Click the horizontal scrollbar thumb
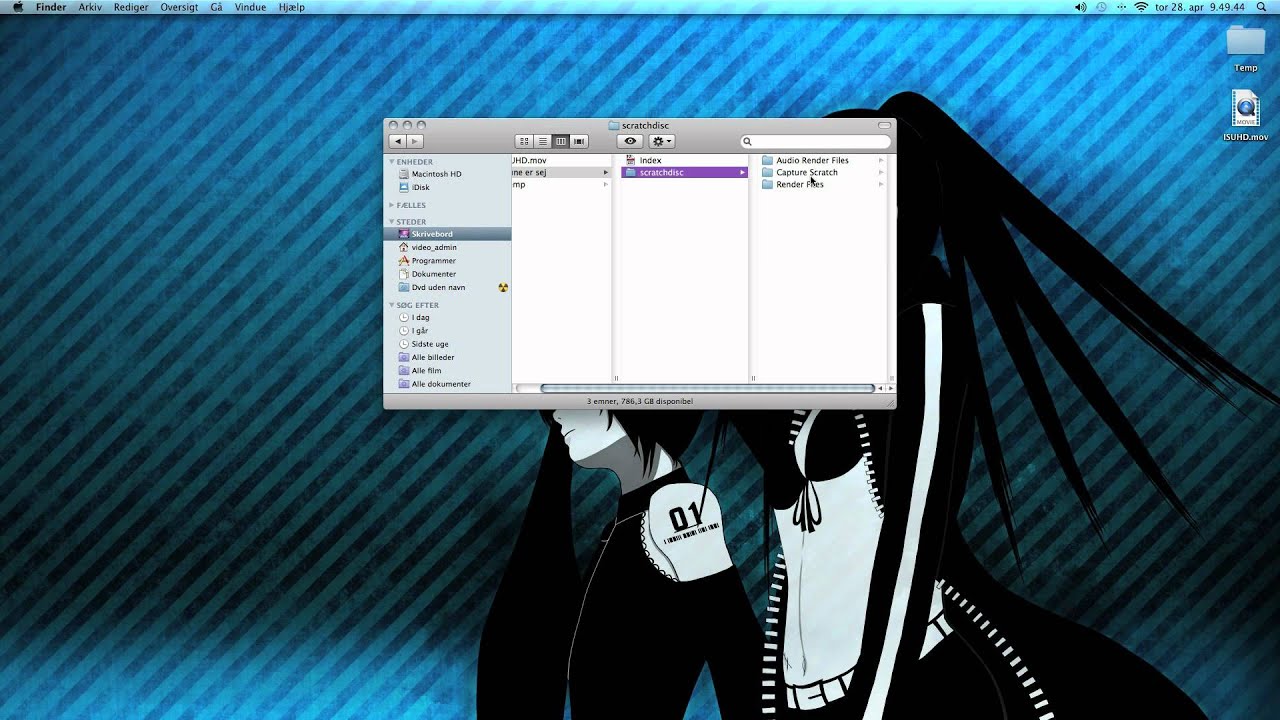The image size is (1280, 720). (707, 388)
